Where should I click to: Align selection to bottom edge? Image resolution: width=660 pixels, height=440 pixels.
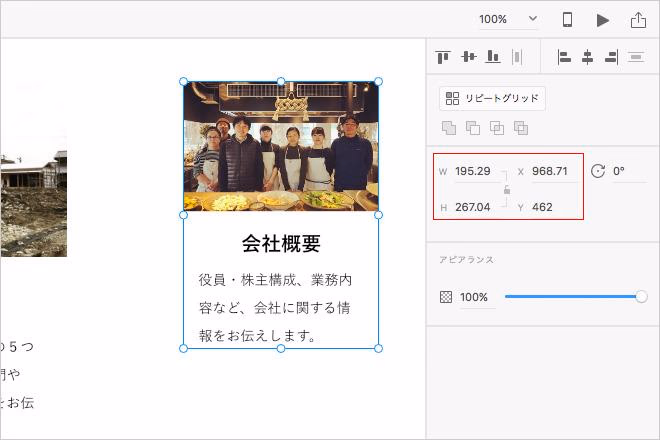[x=492, y=57]
